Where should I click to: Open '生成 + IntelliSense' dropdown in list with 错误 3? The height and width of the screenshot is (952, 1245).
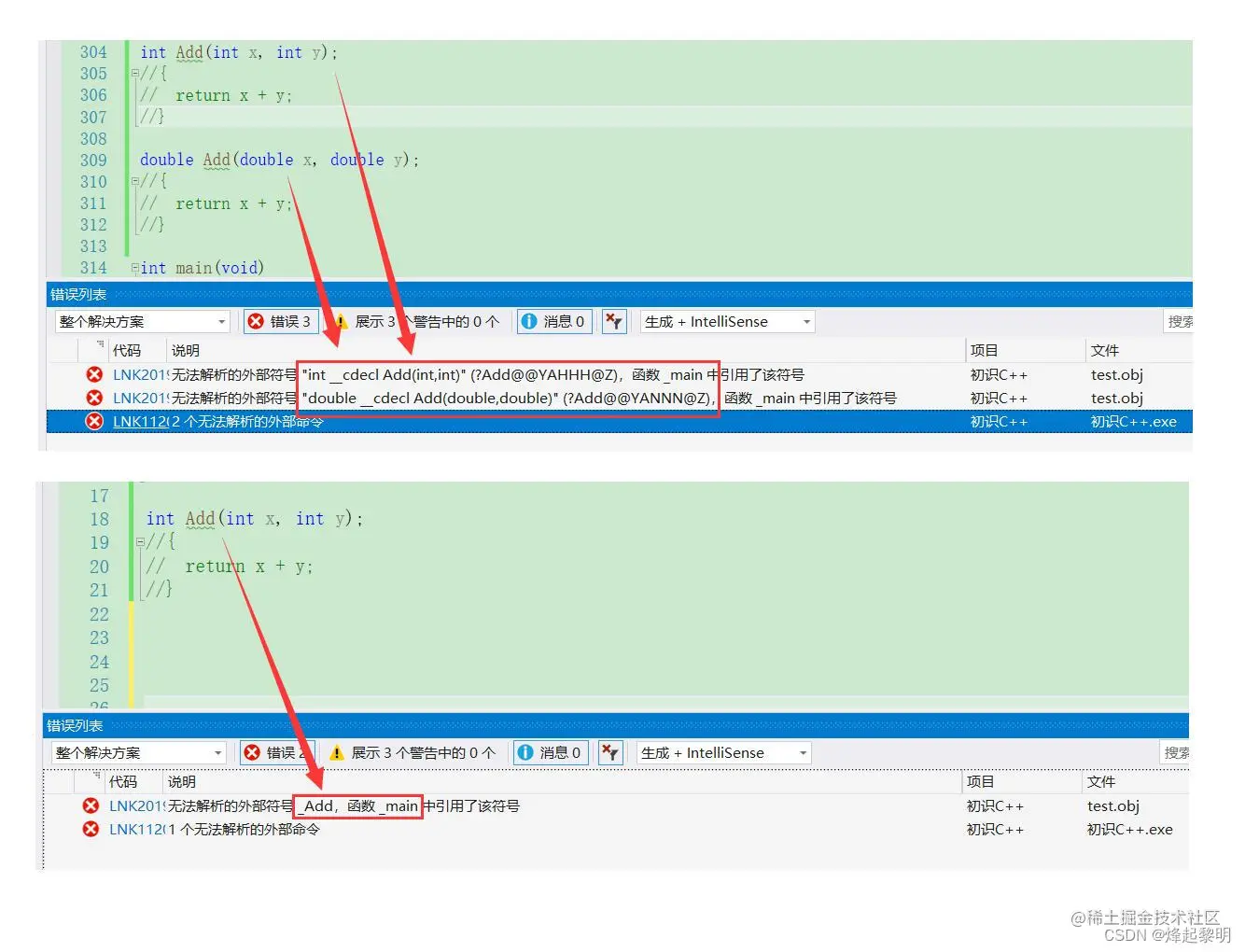728,321
